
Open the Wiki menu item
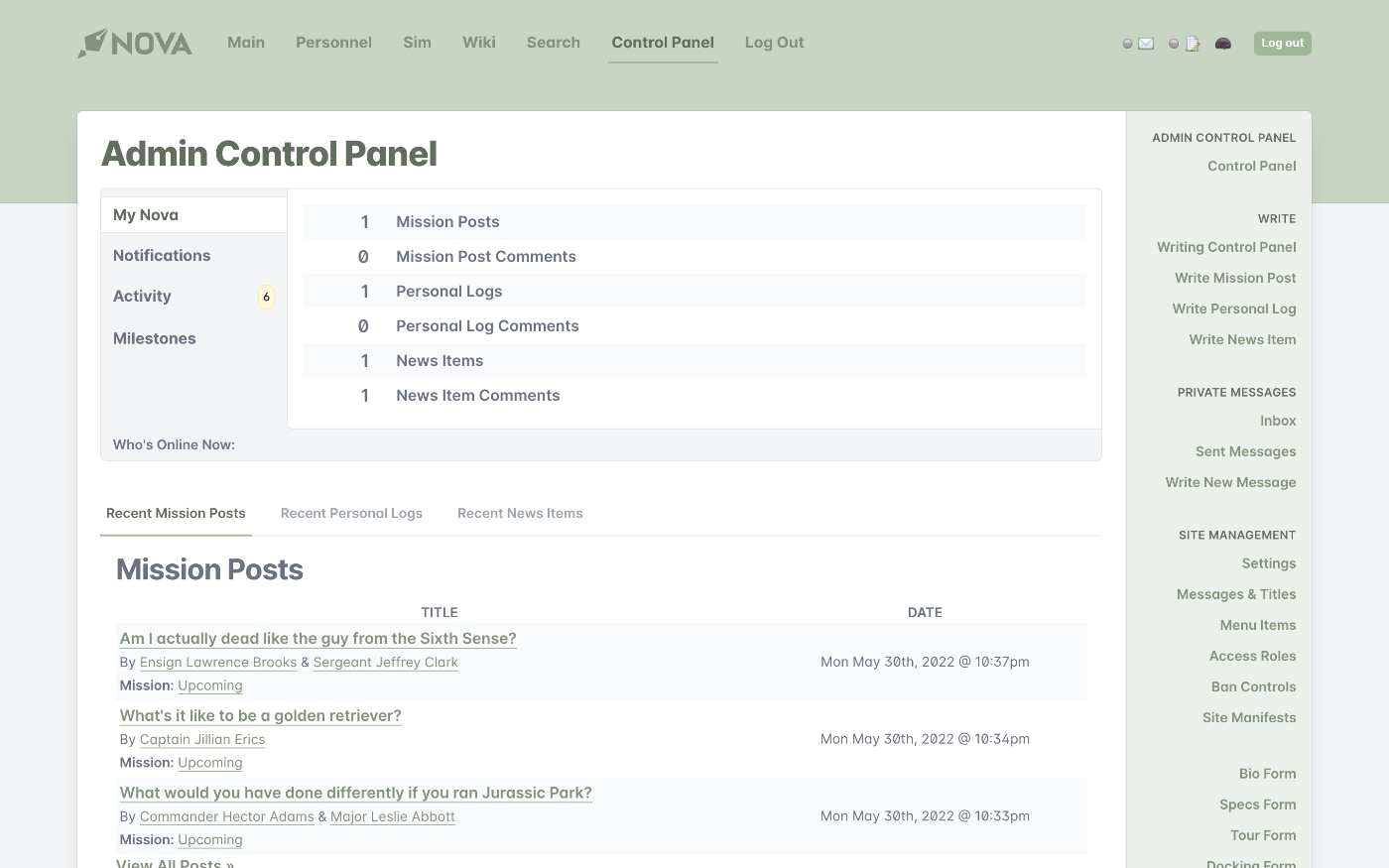pos(478,43)
